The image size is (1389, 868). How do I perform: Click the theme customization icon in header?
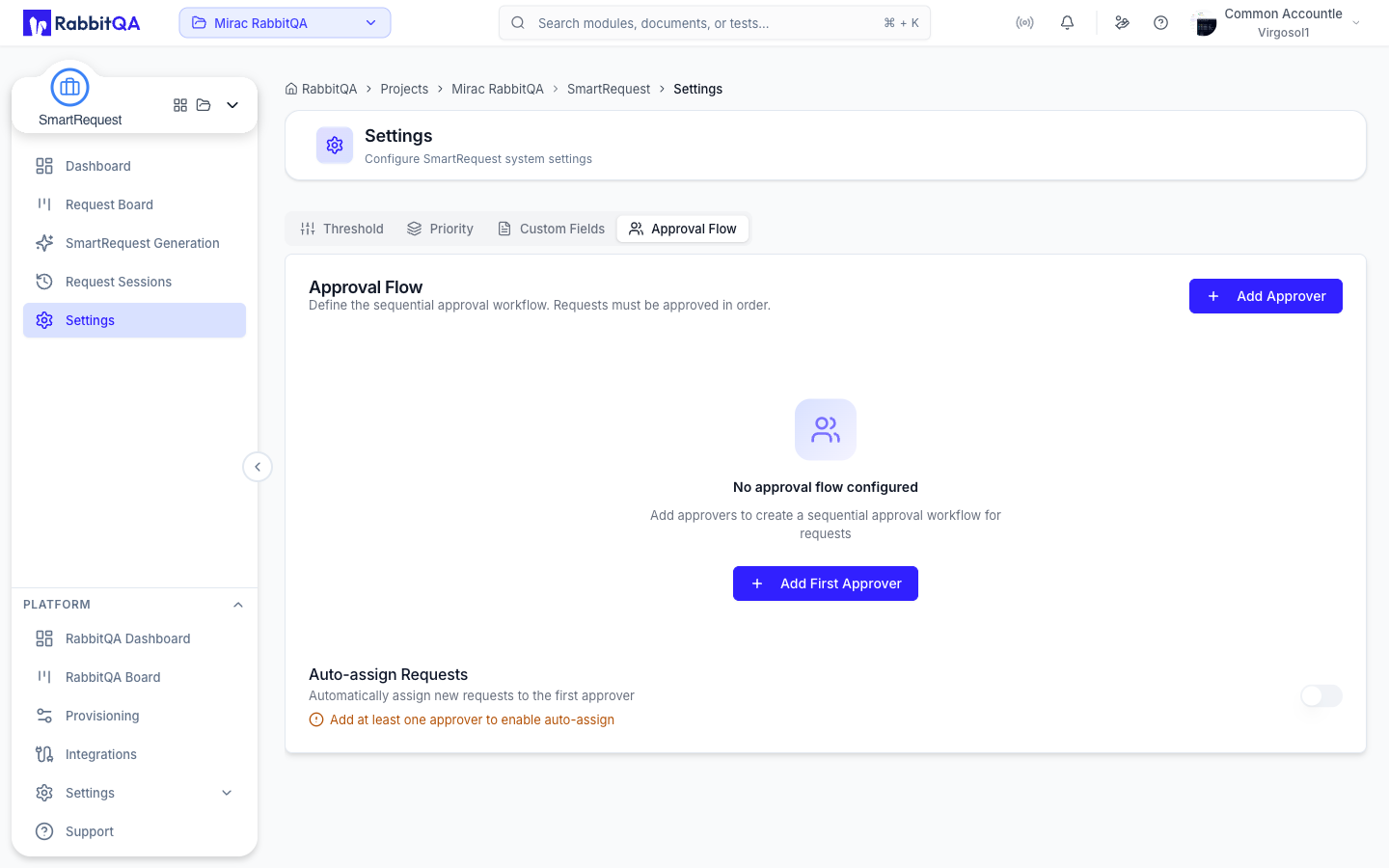(x=1122, y=23)
